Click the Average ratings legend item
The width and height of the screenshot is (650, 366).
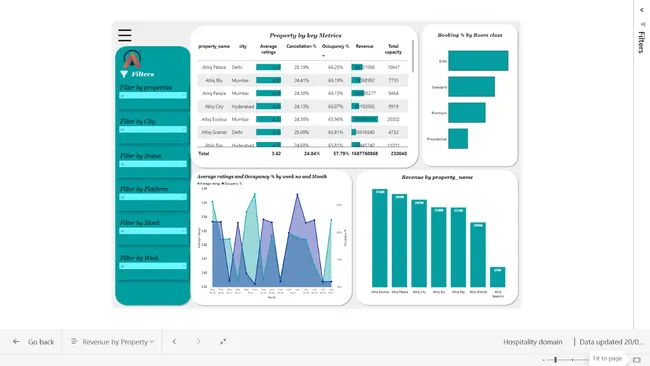209,183
